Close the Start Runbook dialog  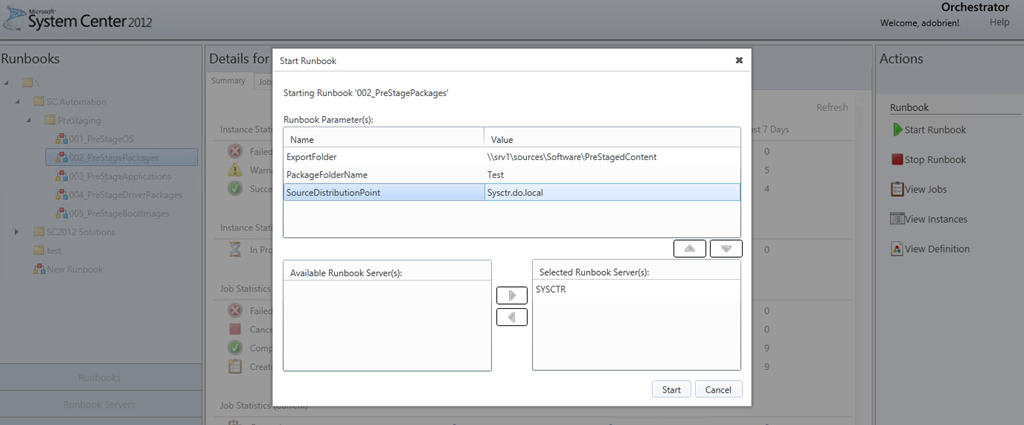pyautogui.click(x=739, y=60)
